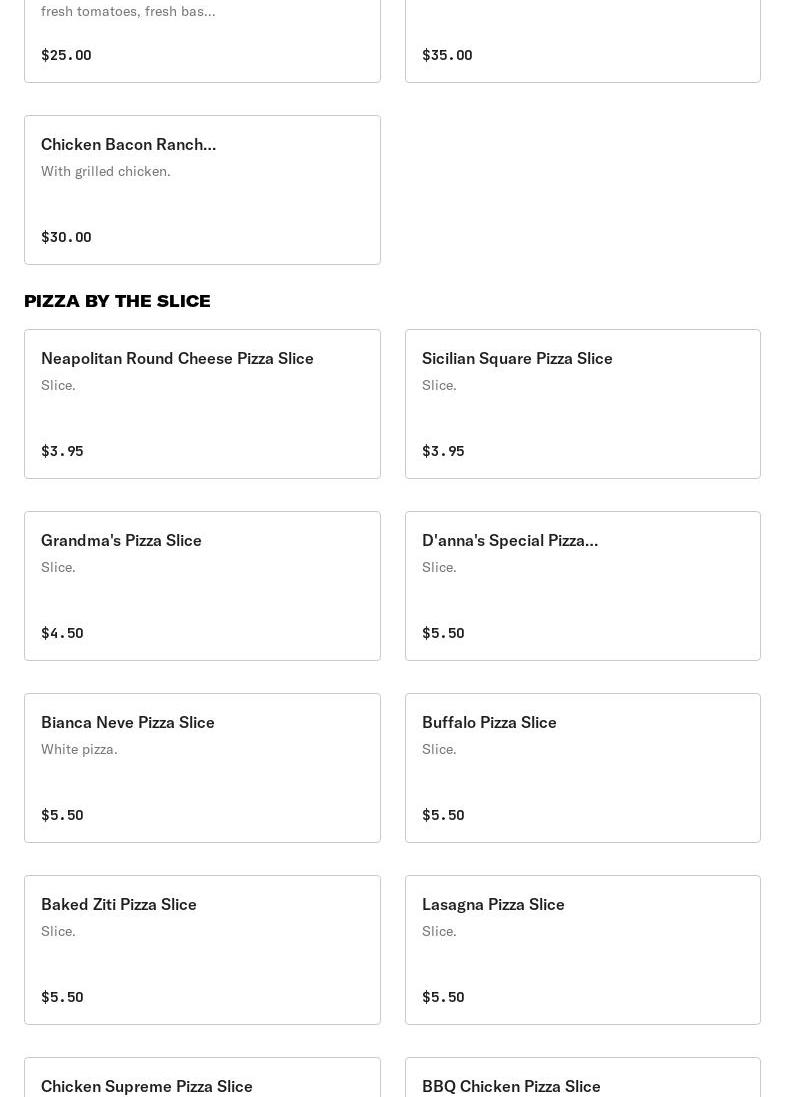
Task: Select the Lasagna Pizza Slice card
Action: [582, 949]
